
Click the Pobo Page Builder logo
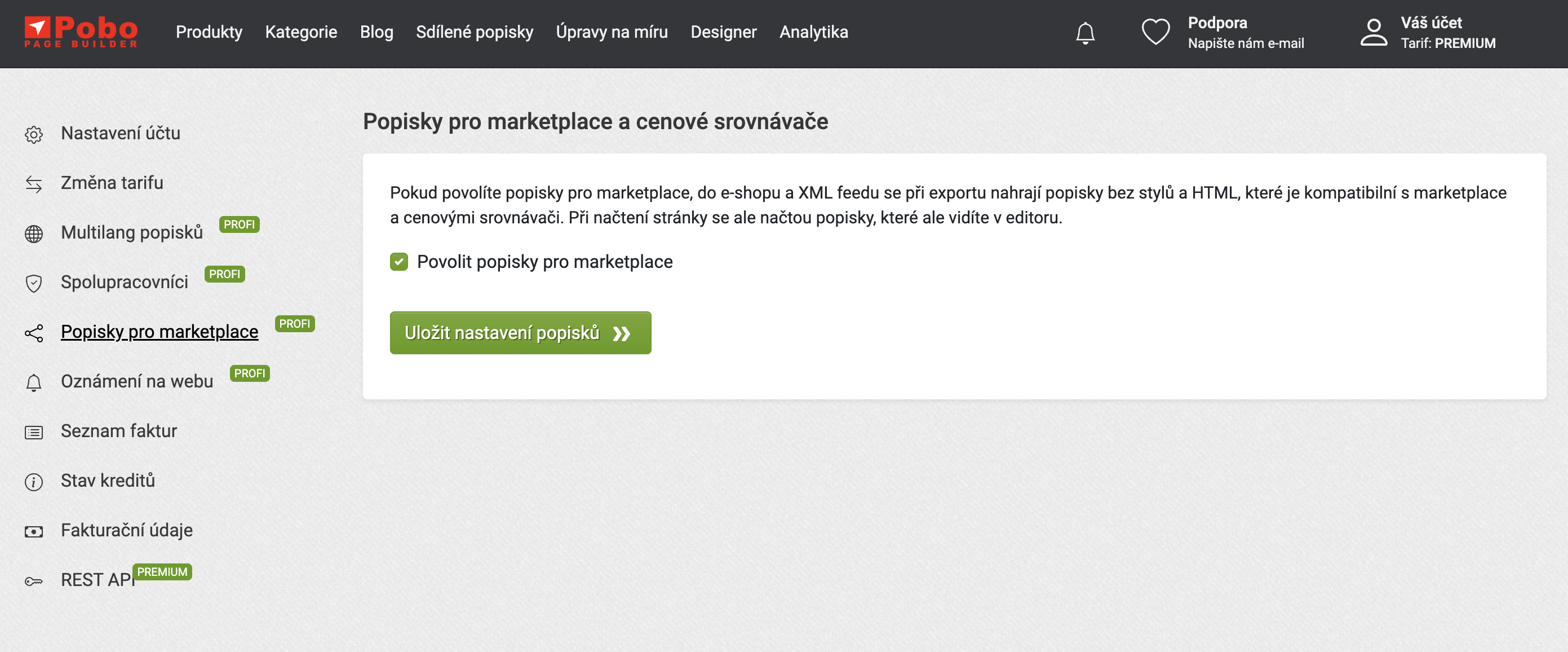(81, 32)
